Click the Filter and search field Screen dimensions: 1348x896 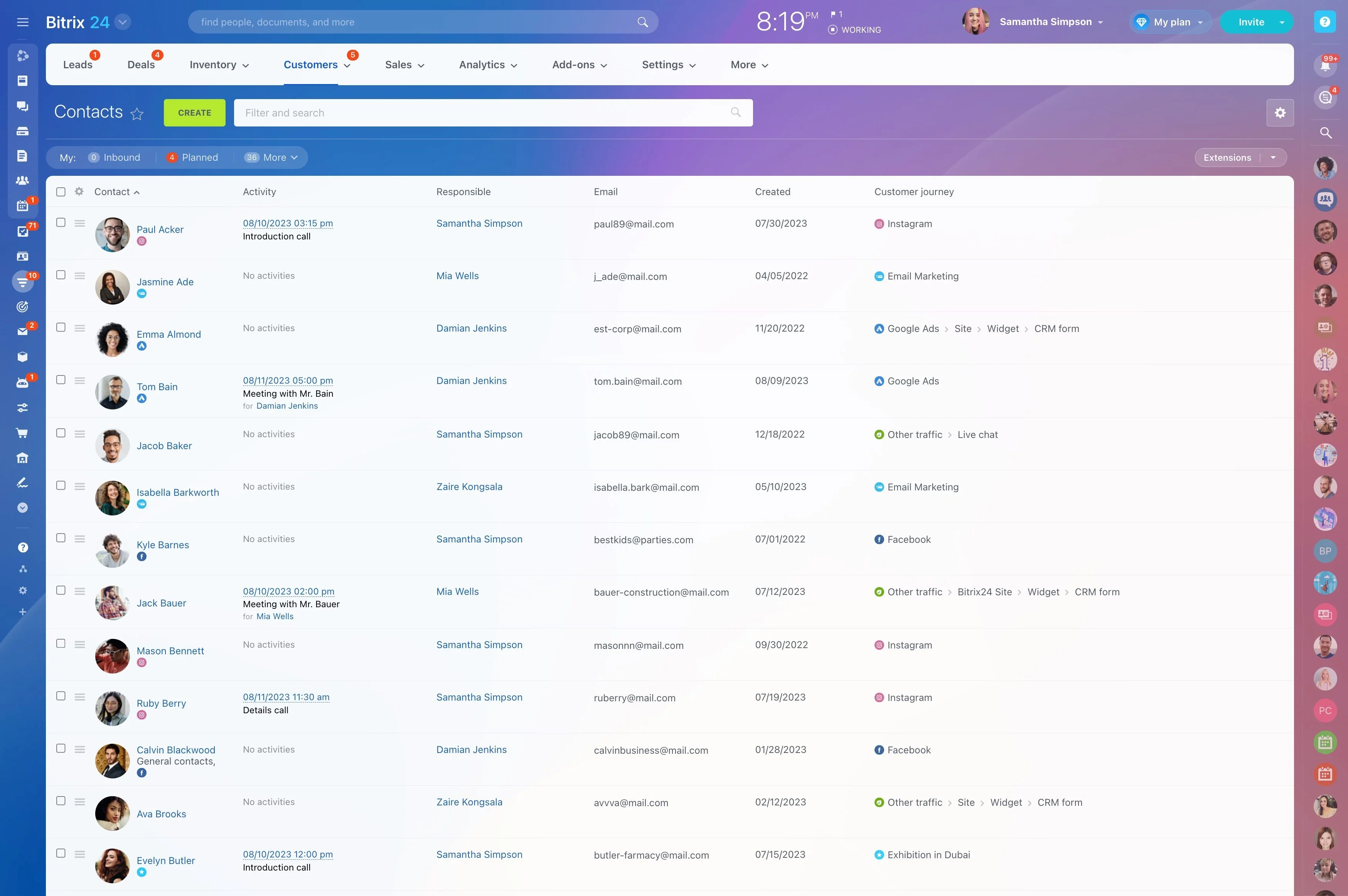click(492, 113)
